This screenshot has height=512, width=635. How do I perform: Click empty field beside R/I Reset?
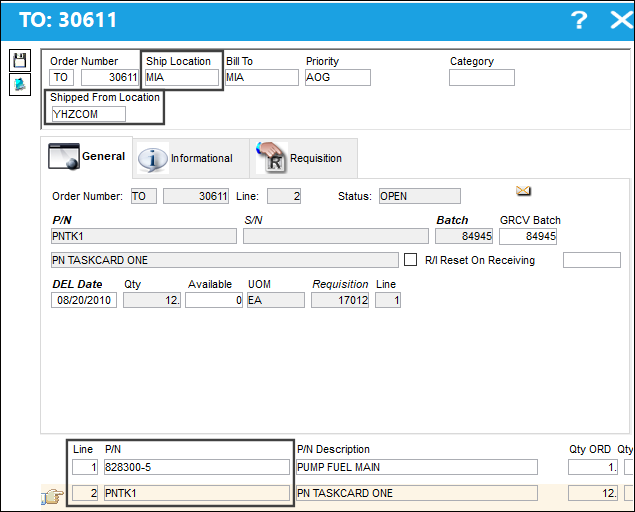[592, 260]
